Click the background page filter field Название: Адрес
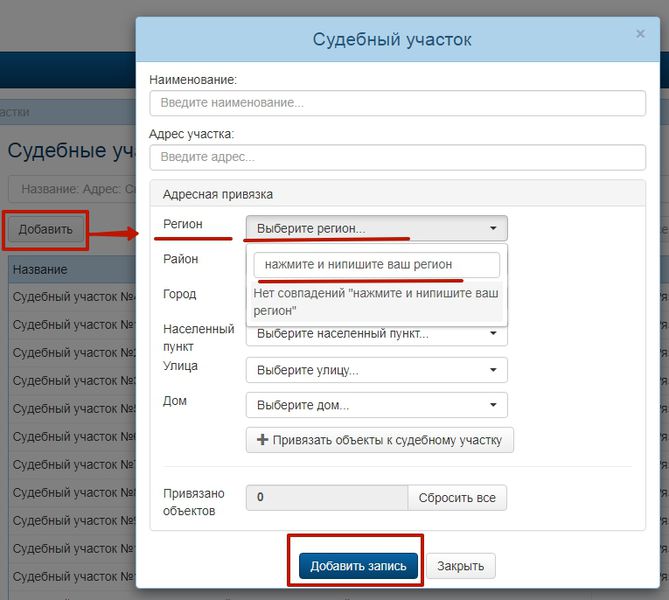The width and height of the screenshot is (669, 600). click(x=73, y=189)
